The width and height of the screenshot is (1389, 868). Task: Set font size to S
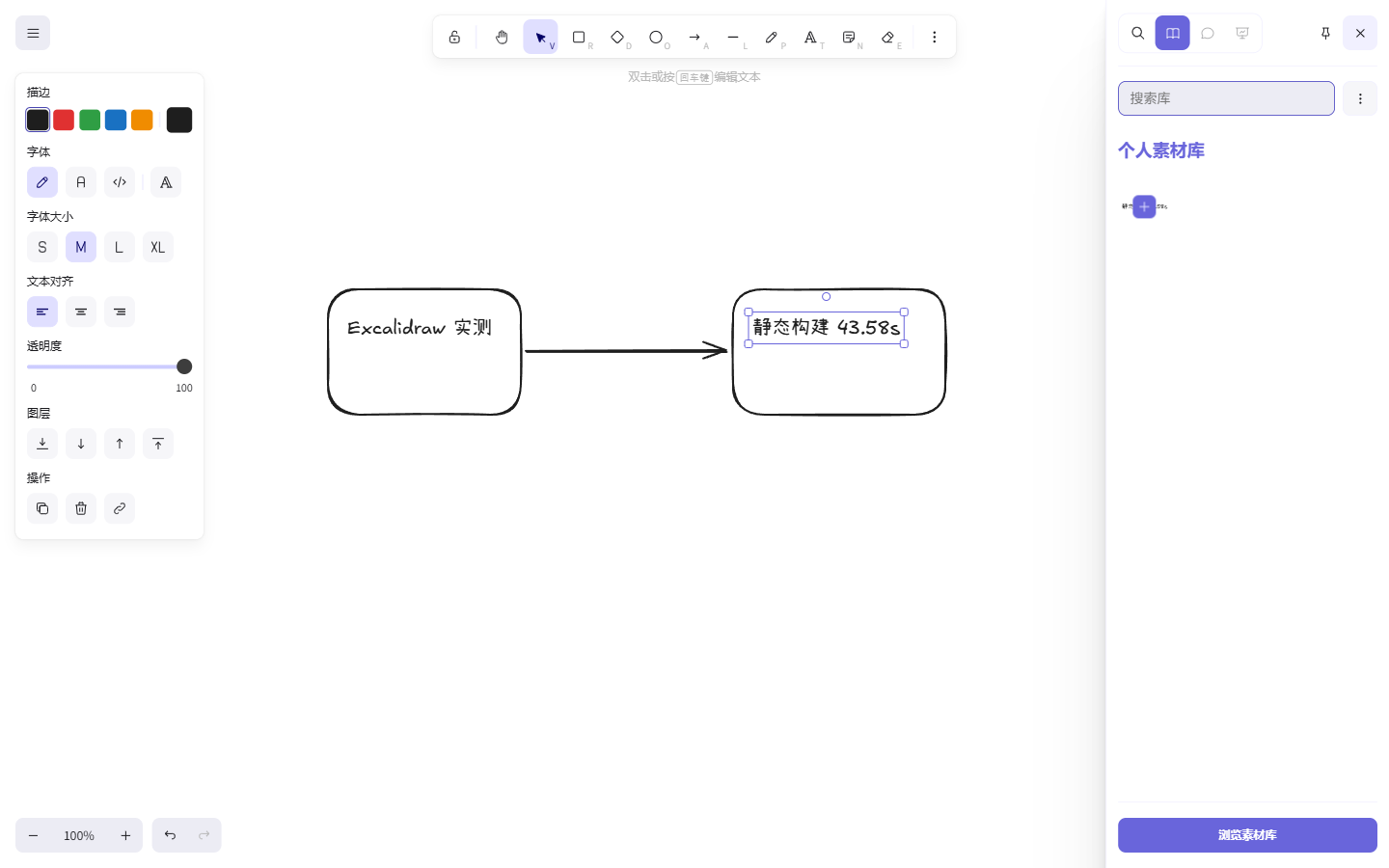[42, 247]
